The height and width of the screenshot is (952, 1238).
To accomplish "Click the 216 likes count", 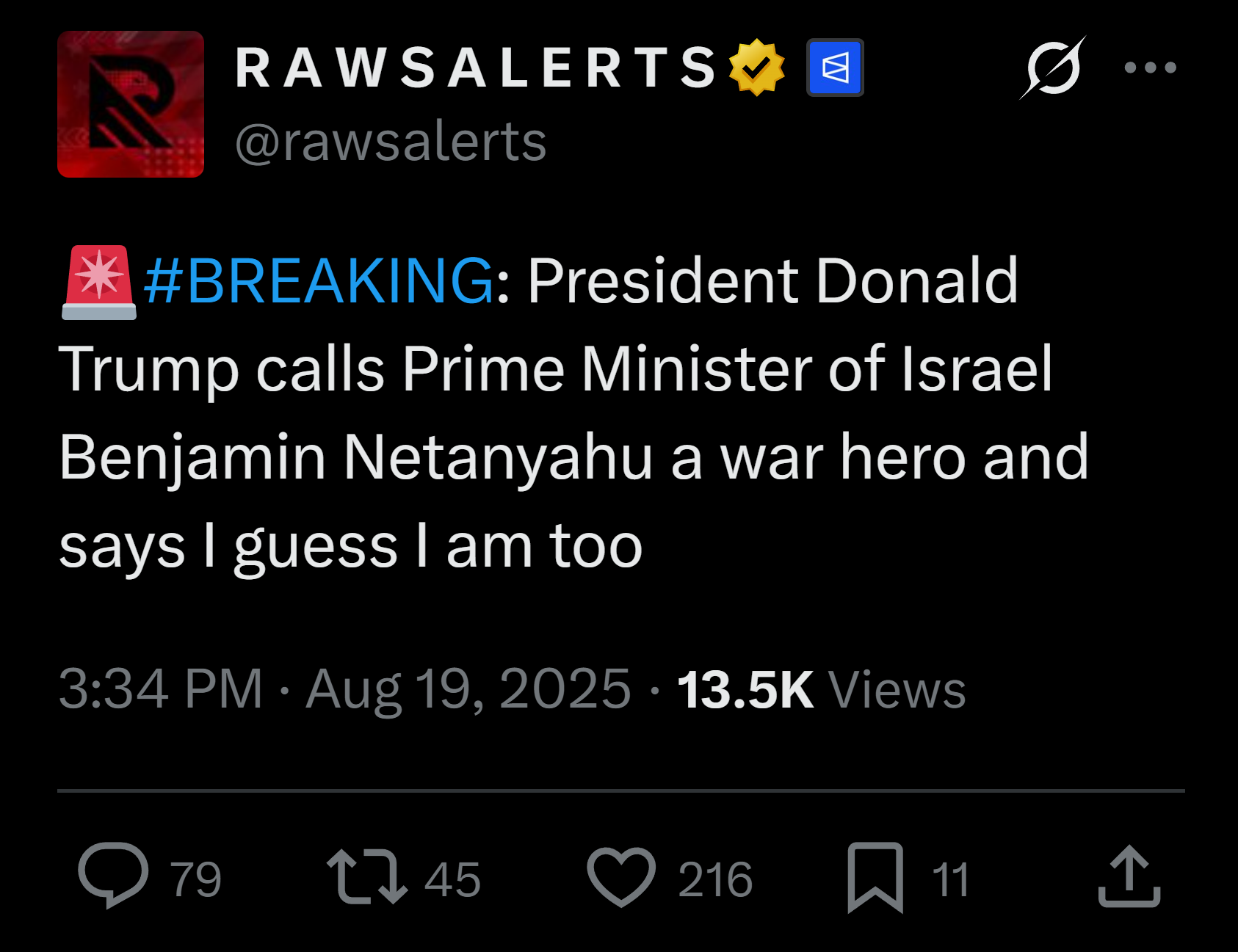I will pos(715,879).
